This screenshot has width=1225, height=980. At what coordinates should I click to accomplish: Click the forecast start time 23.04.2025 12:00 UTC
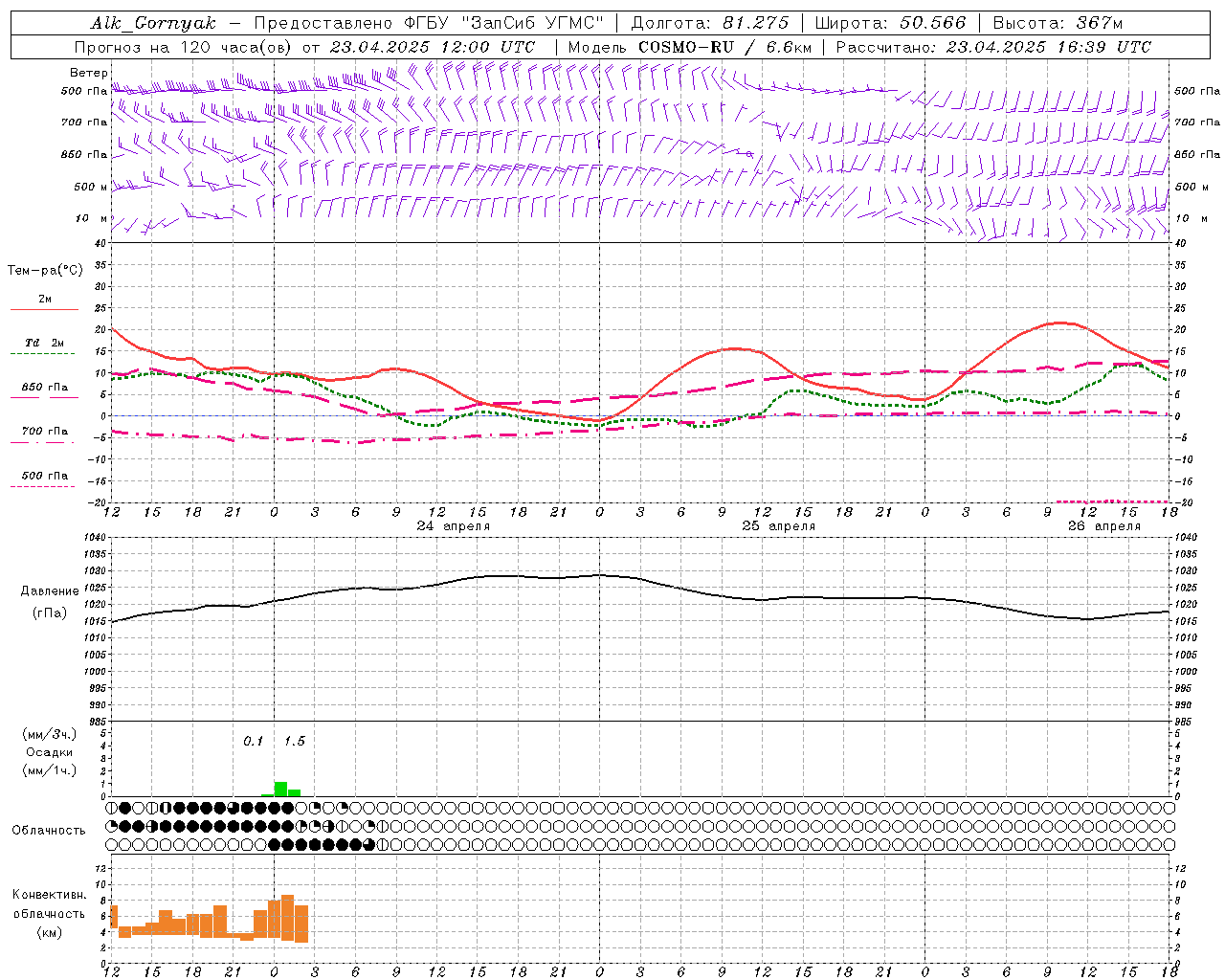pos(433,47)
